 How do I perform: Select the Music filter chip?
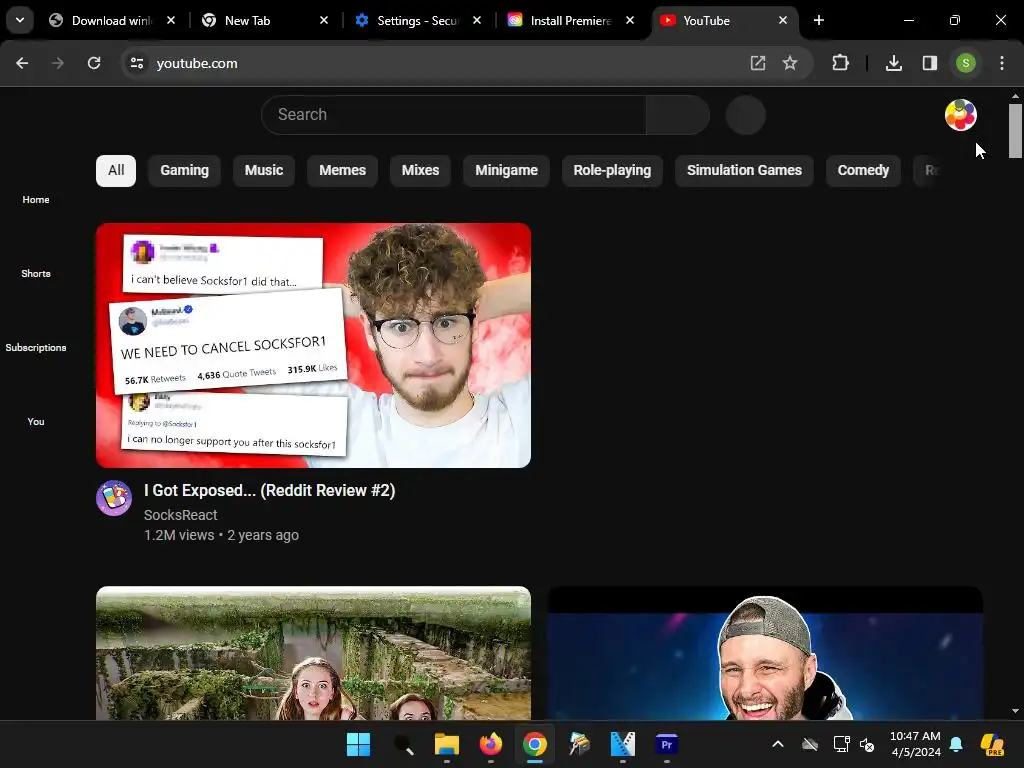click(264, 170)
